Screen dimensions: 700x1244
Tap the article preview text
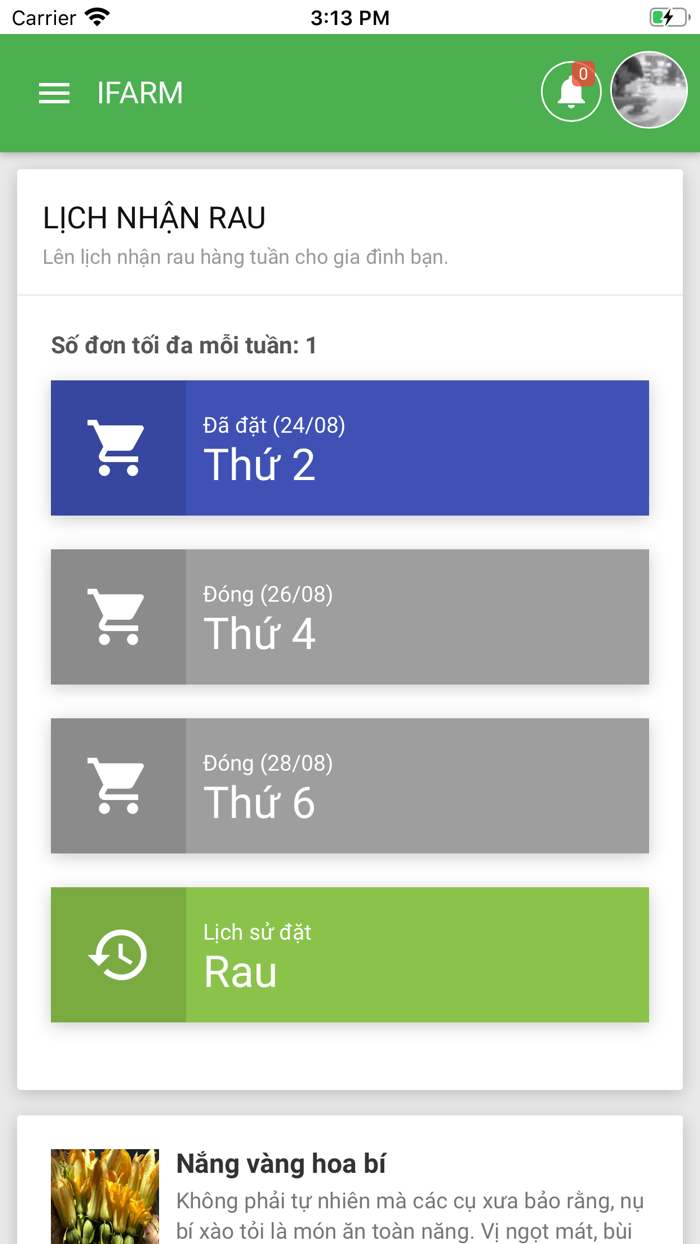pos(410,1214)
